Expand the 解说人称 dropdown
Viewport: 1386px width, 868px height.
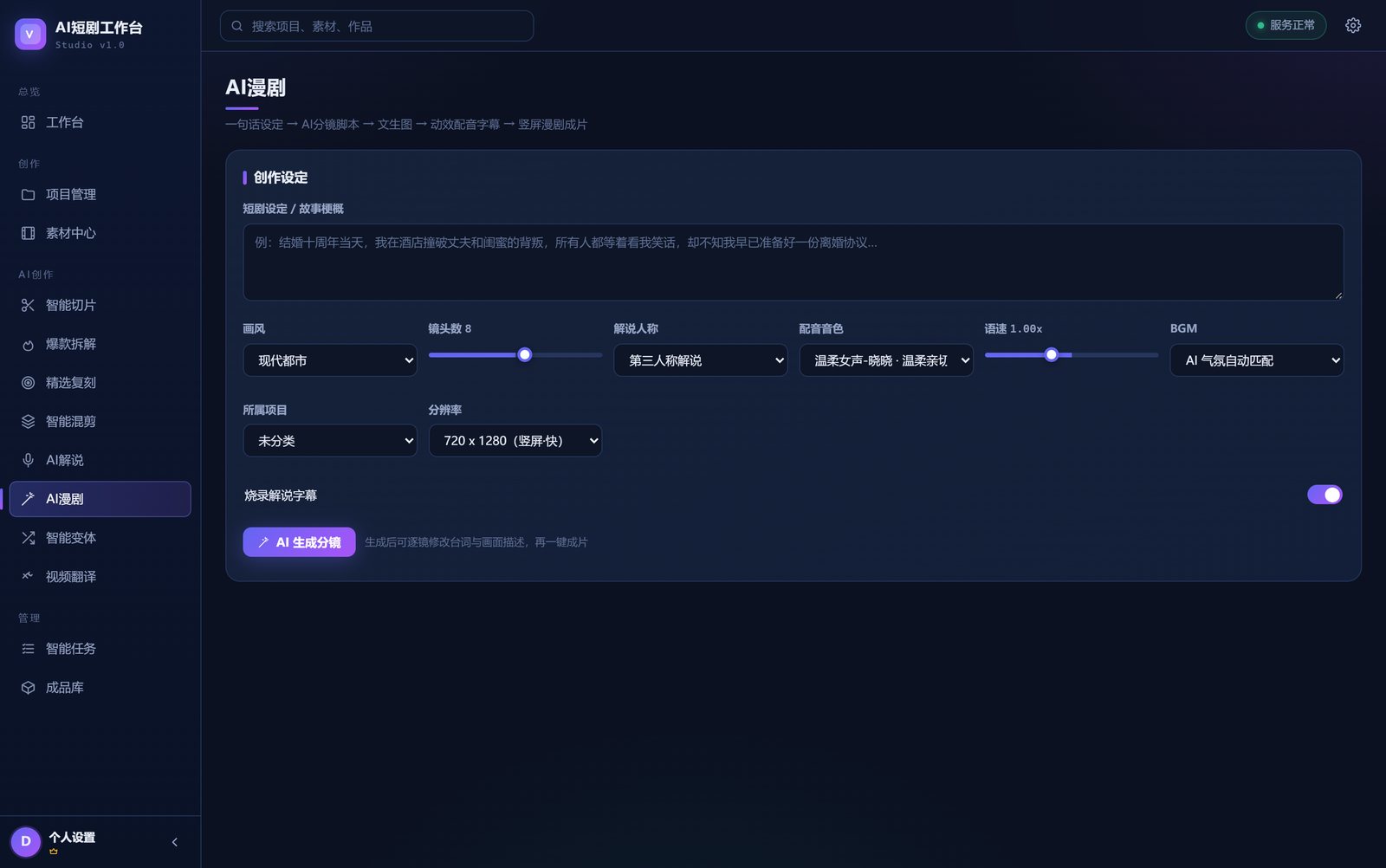click(x=701, y=360)
